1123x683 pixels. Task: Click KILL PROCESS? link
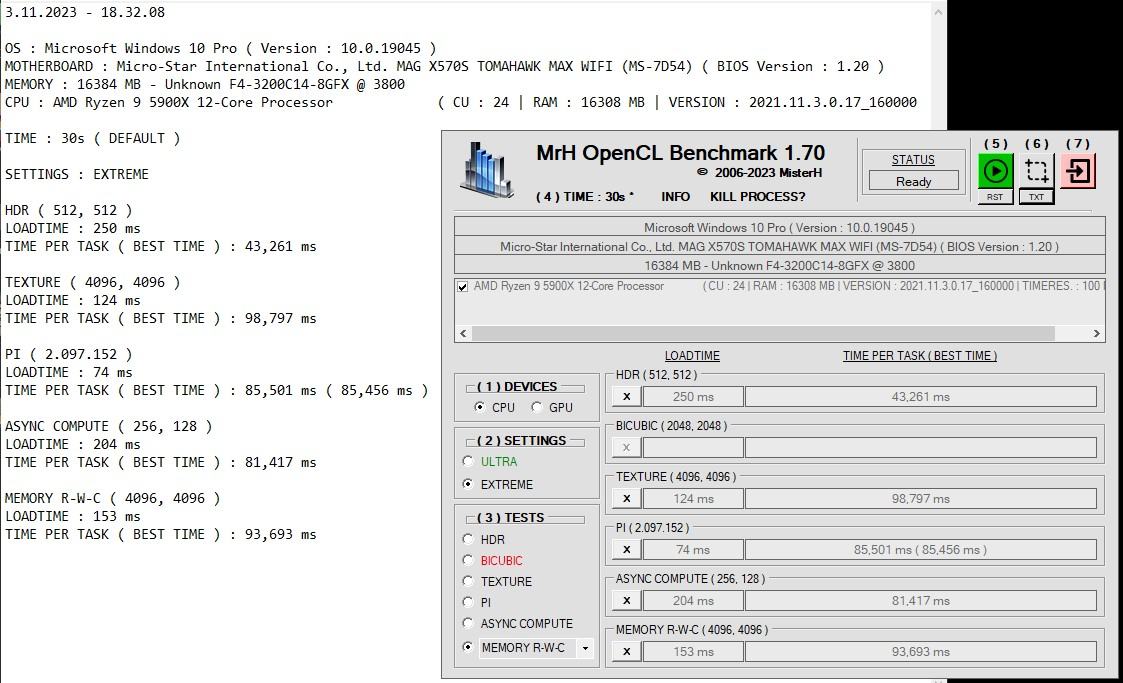758,197
